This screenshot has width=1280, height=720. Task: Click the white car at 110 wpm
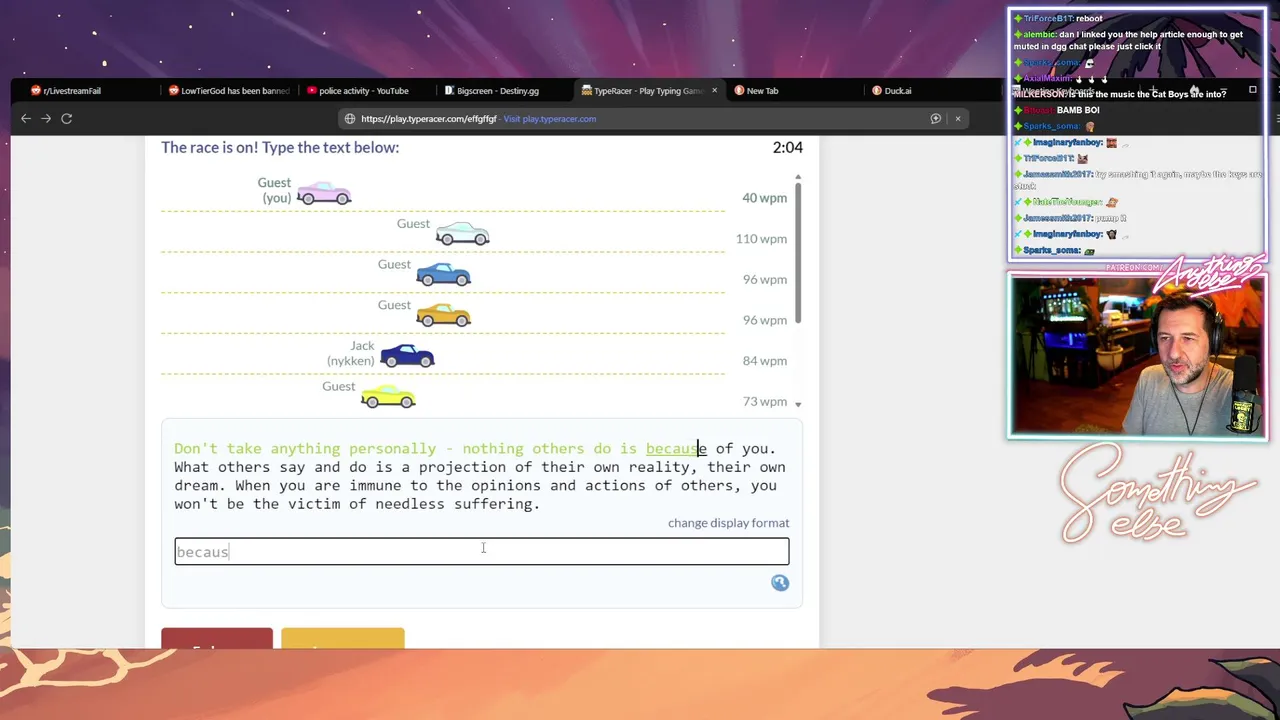463,234
